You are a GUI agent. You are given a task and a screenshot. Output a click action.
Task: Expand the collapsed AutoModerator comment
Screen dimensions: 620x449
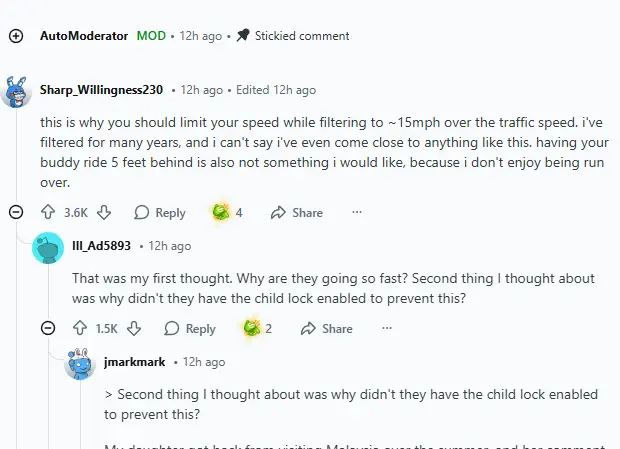pos(16,36)
